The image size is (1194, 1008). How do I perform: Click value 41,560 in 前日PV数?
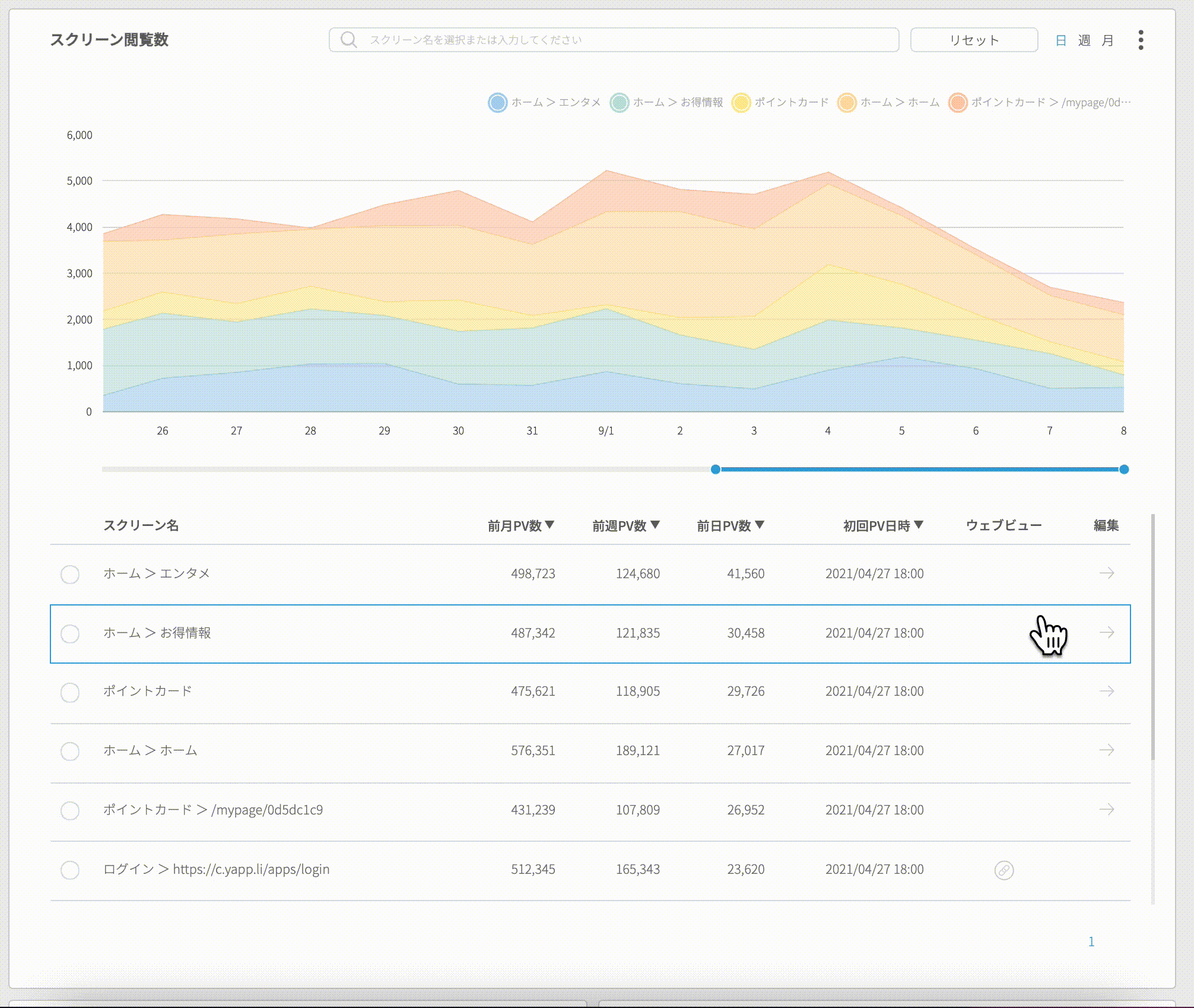point(745,573)
